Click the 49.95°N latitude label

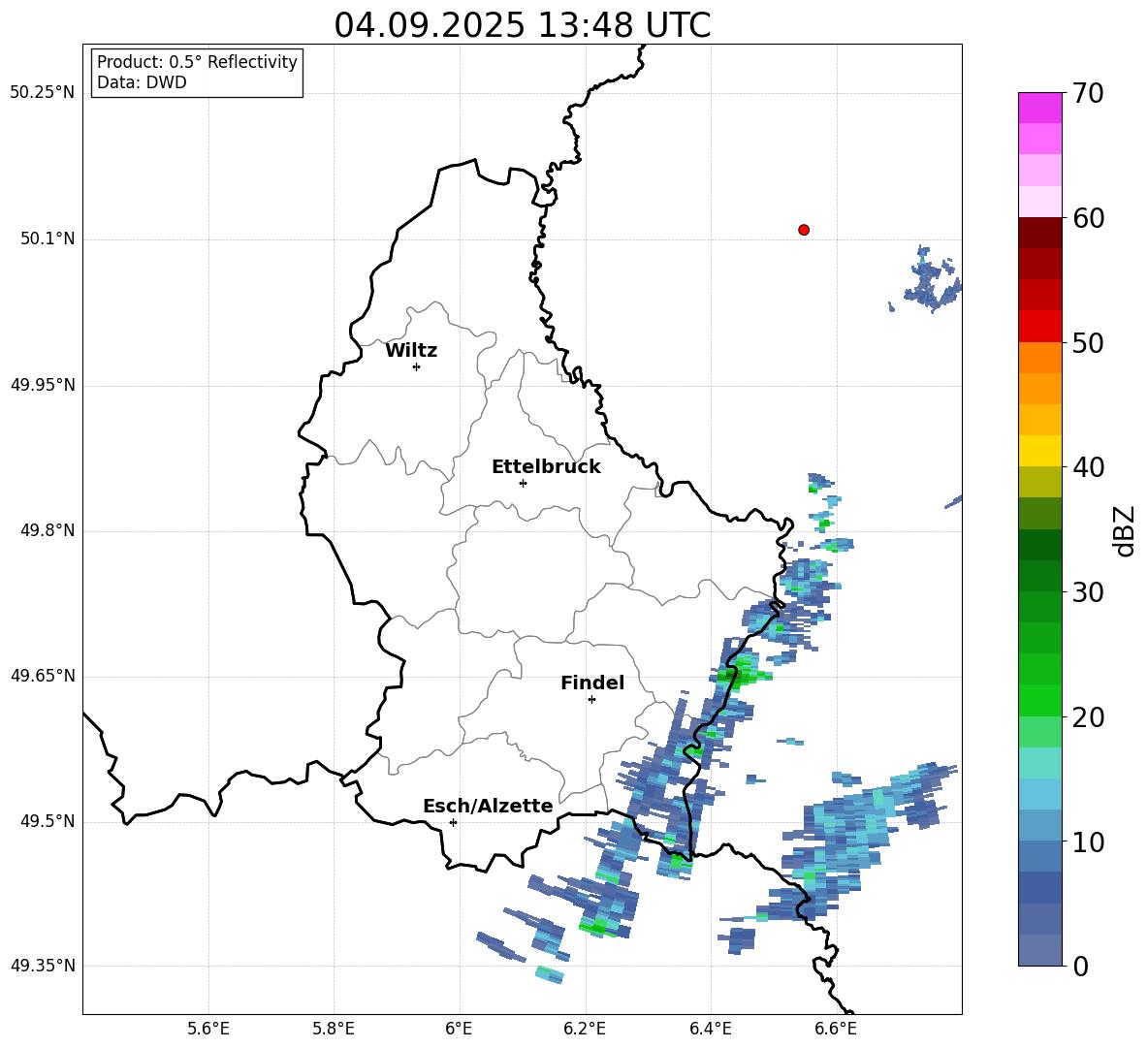[43, 385]
